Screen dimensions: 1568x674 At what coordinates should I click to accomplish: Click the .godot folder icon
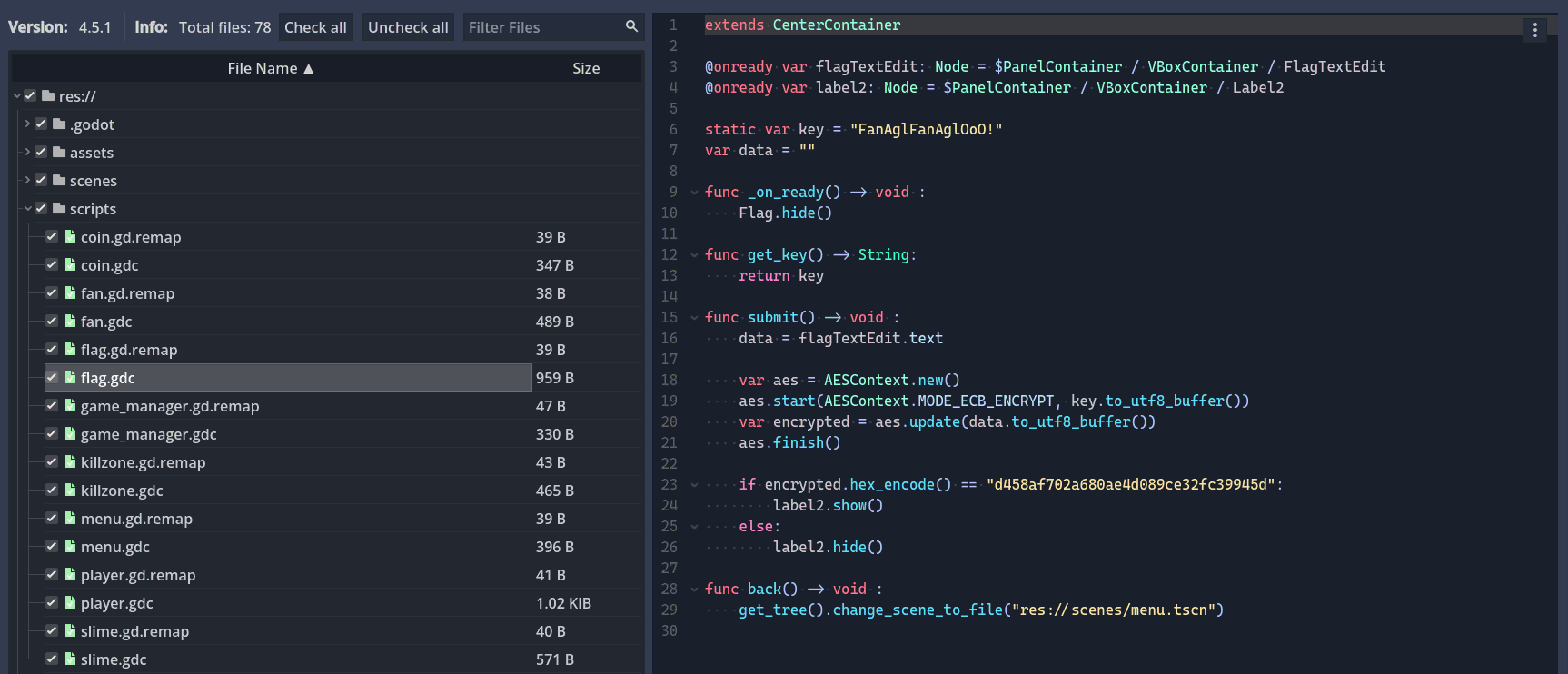point(59,124)
